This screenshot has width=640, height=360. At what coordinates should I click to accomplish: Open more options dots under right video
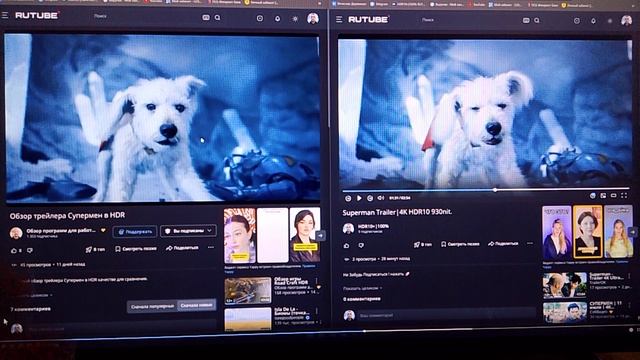(530, 243)
